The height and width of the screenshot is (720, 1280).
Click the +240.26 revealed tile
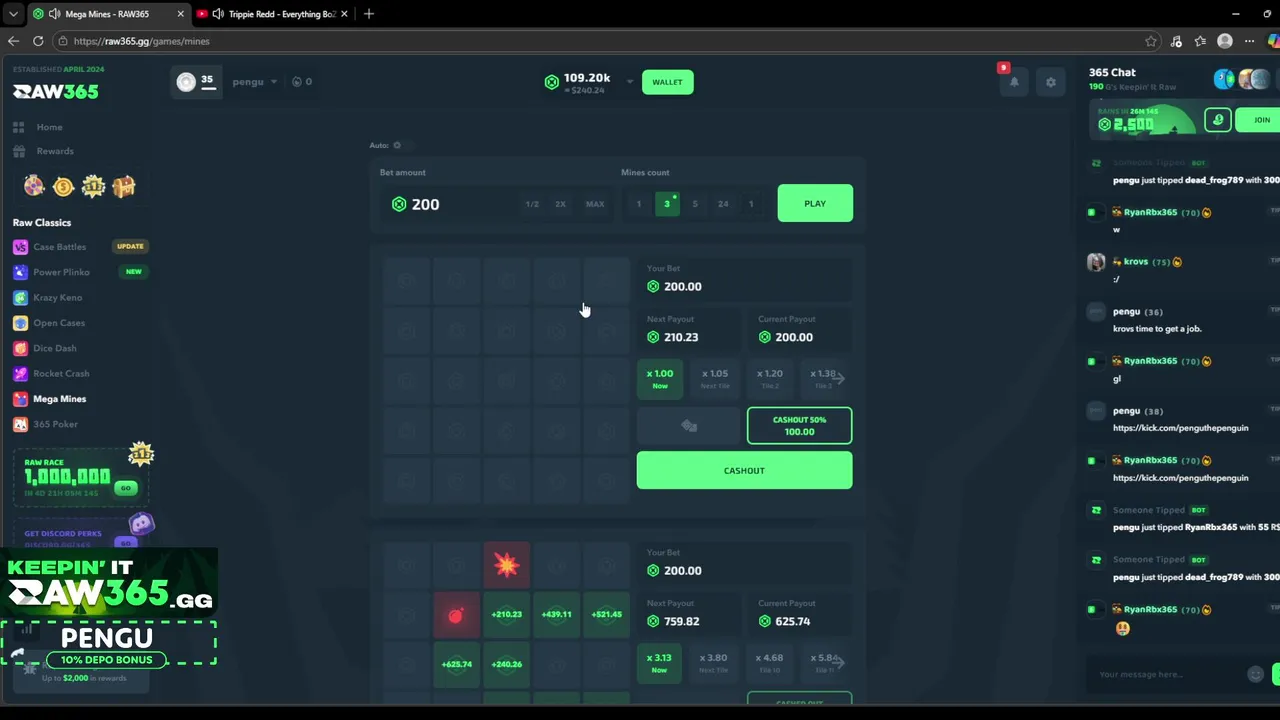tap(507, 664)
